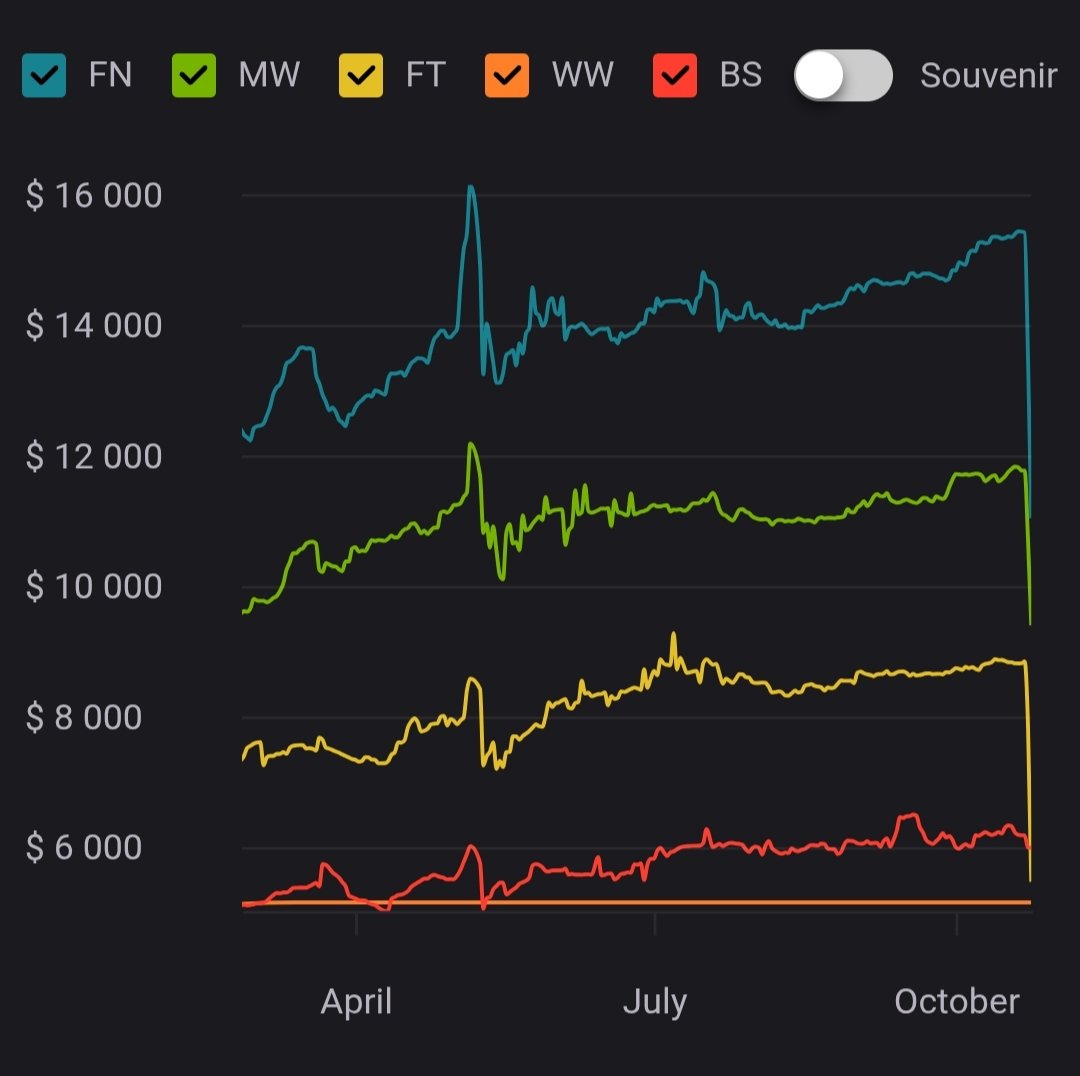Image resolution: width=1080 pixels, height=1076 pixels.
Task: Select the July x-axis label
Action: (x=655, y=1001)
